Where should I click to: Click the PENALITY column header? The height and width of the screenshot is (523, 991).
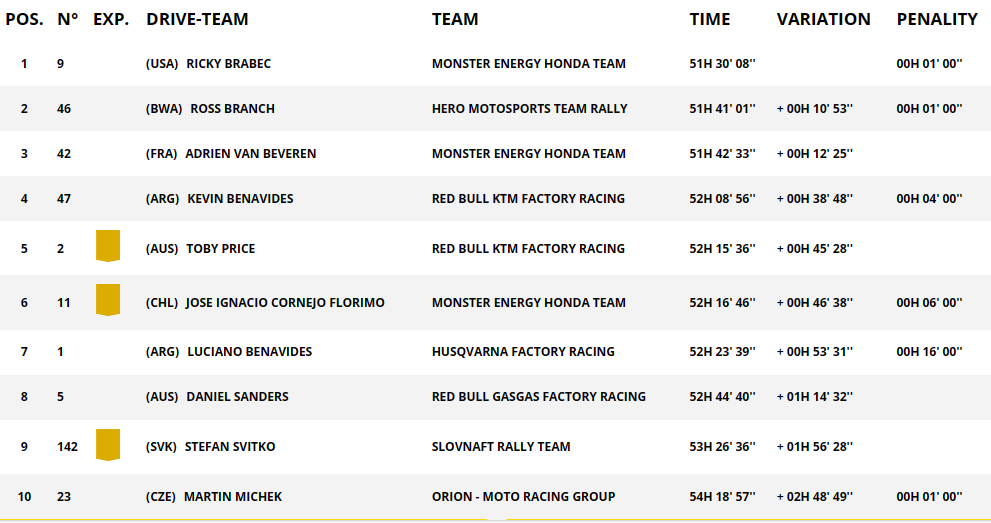(937, 19)
